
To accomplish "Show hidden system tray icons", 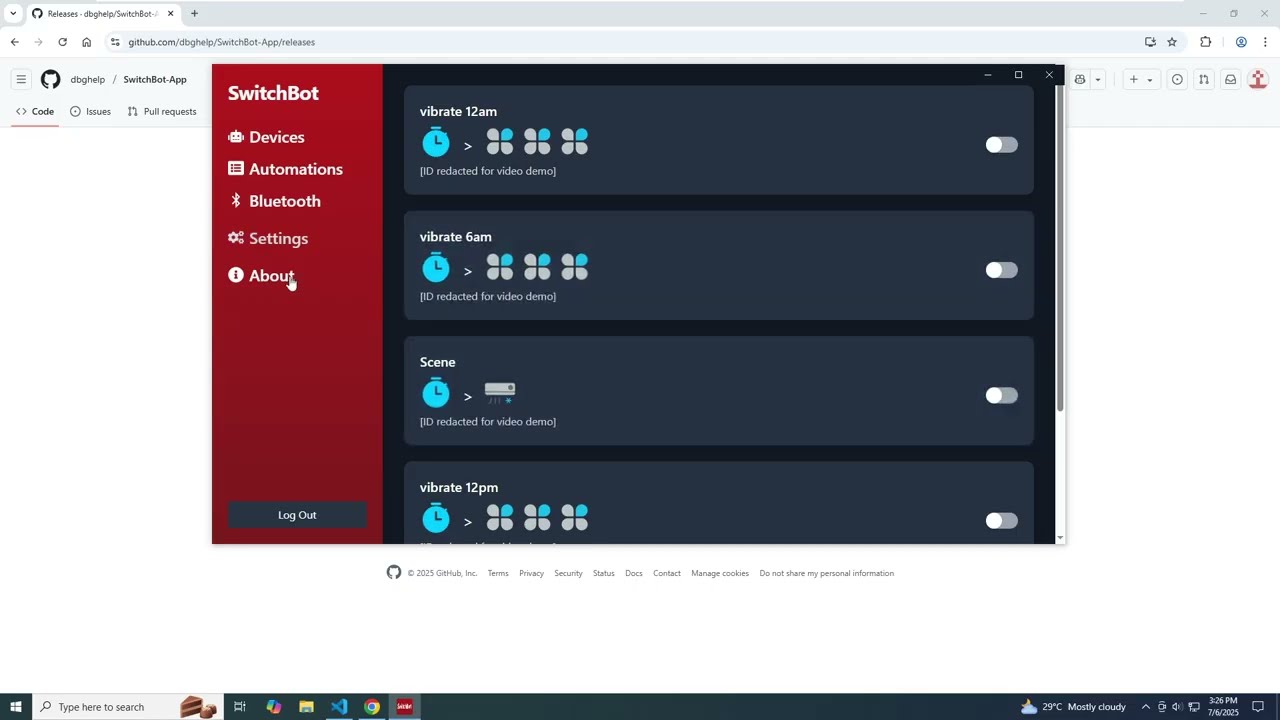I will point(1146,707).
